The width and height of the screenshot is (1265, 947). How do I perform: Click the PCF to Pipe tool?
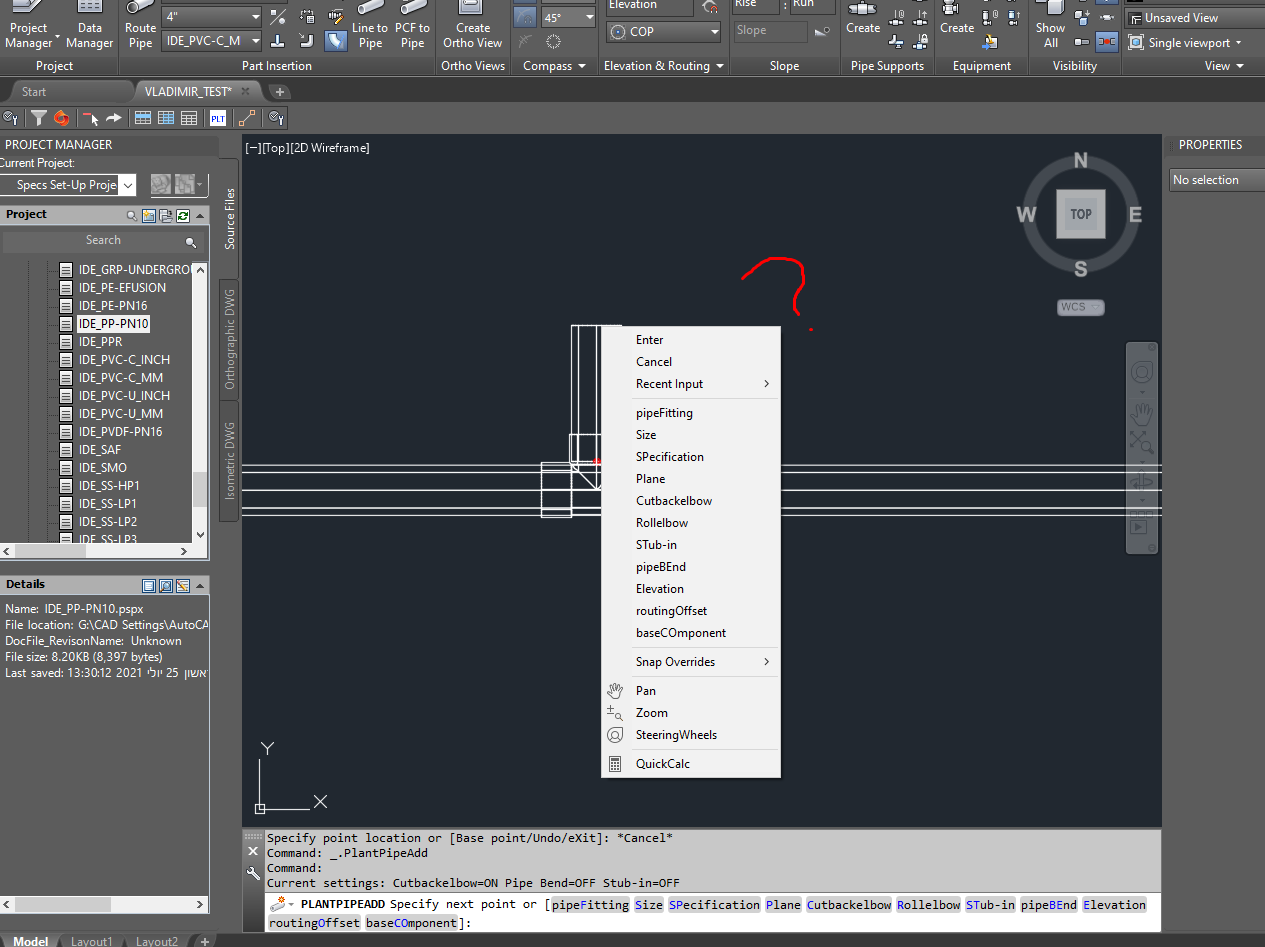(412, 31)
